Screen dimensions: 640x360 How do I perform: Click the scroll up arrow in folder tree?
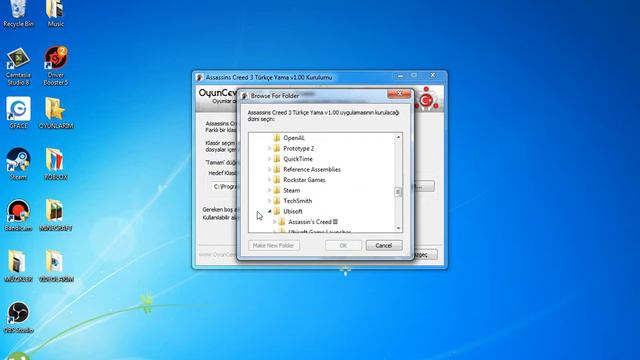click(398, 138)
